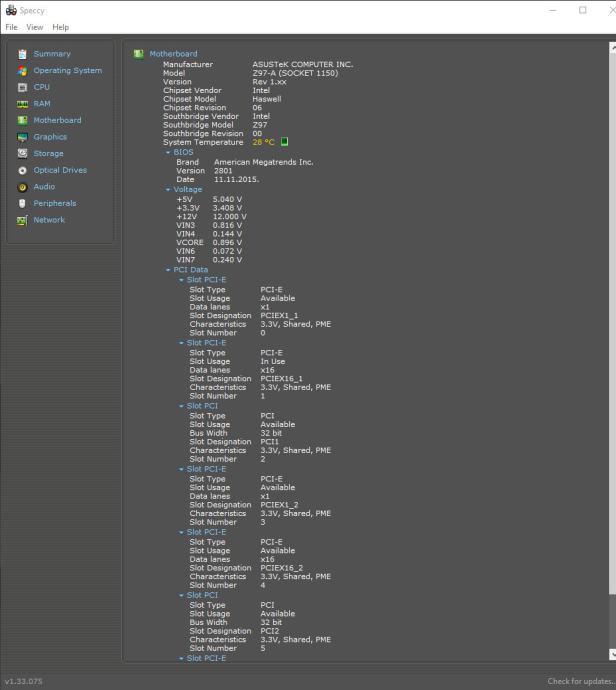Screen dimensions: 616x690
Task: Open the Storage section
Action: tap(48, 154)
